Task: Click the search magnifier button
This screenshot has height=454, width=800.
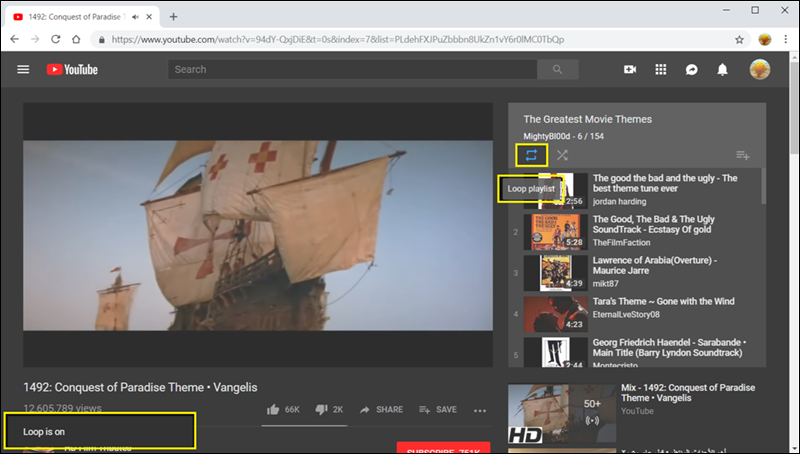Action: tap(557, 69)
